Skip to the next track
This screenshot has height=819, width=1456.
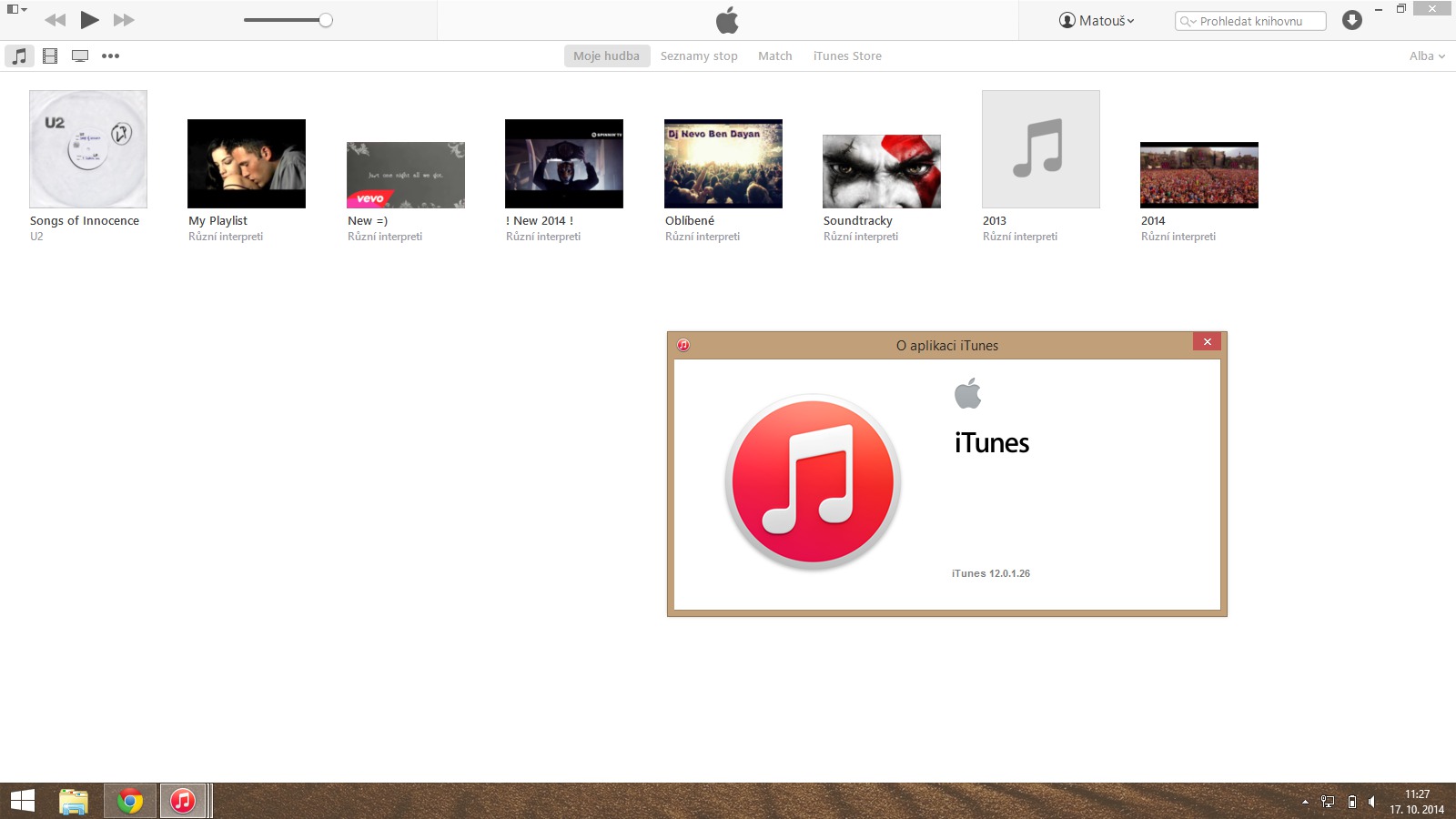124,20
